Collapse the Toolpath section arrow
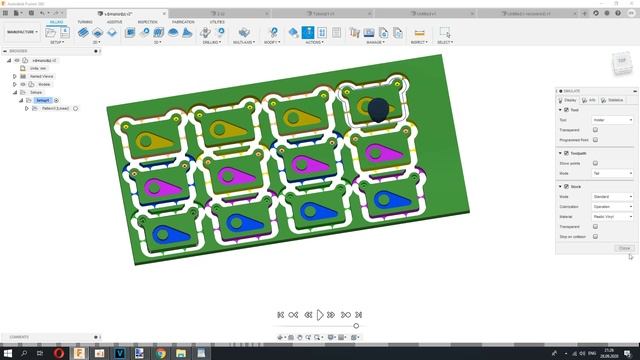This screenshot has width=640, height=360. click(560, 153)
